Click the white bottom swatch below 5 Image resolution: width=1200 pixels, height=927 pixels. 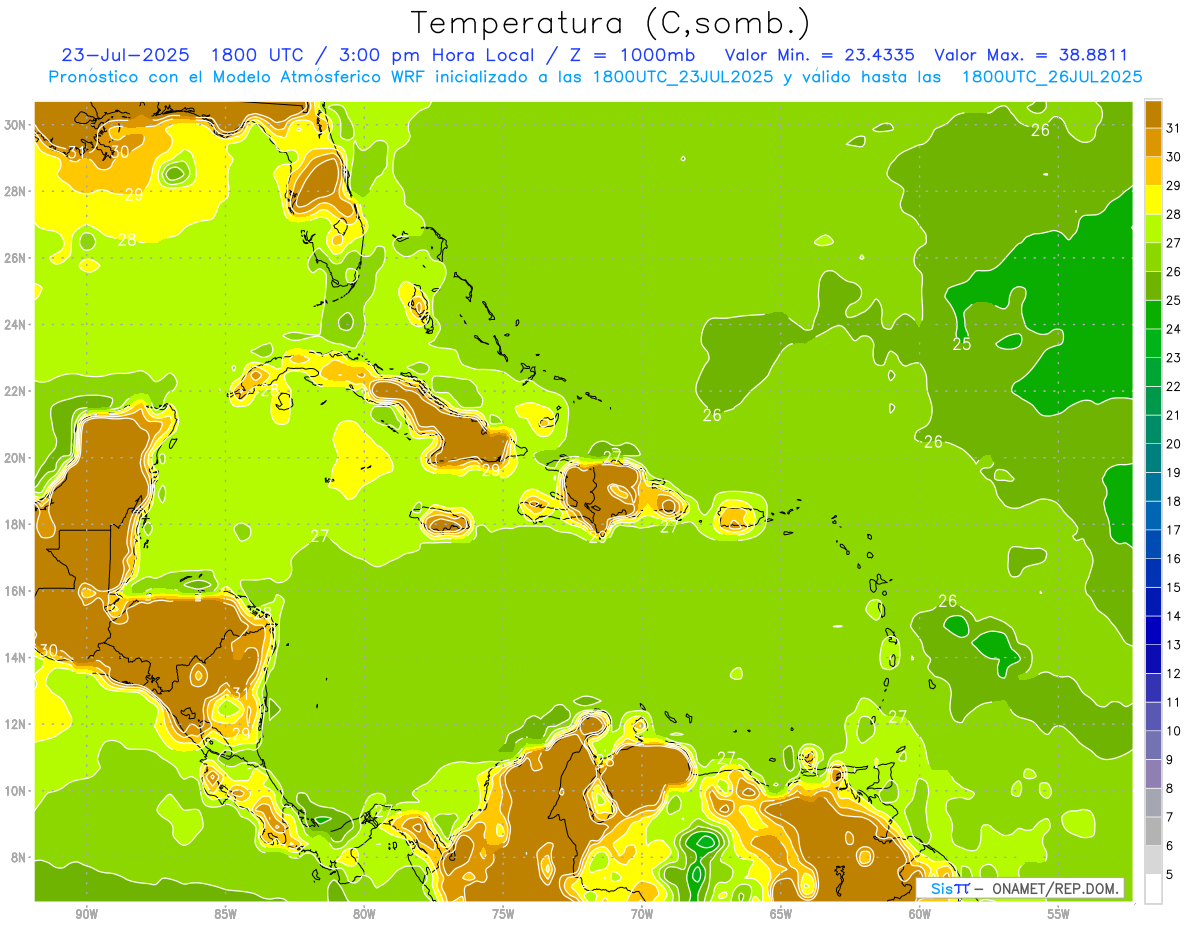(x=1153, y=889)
